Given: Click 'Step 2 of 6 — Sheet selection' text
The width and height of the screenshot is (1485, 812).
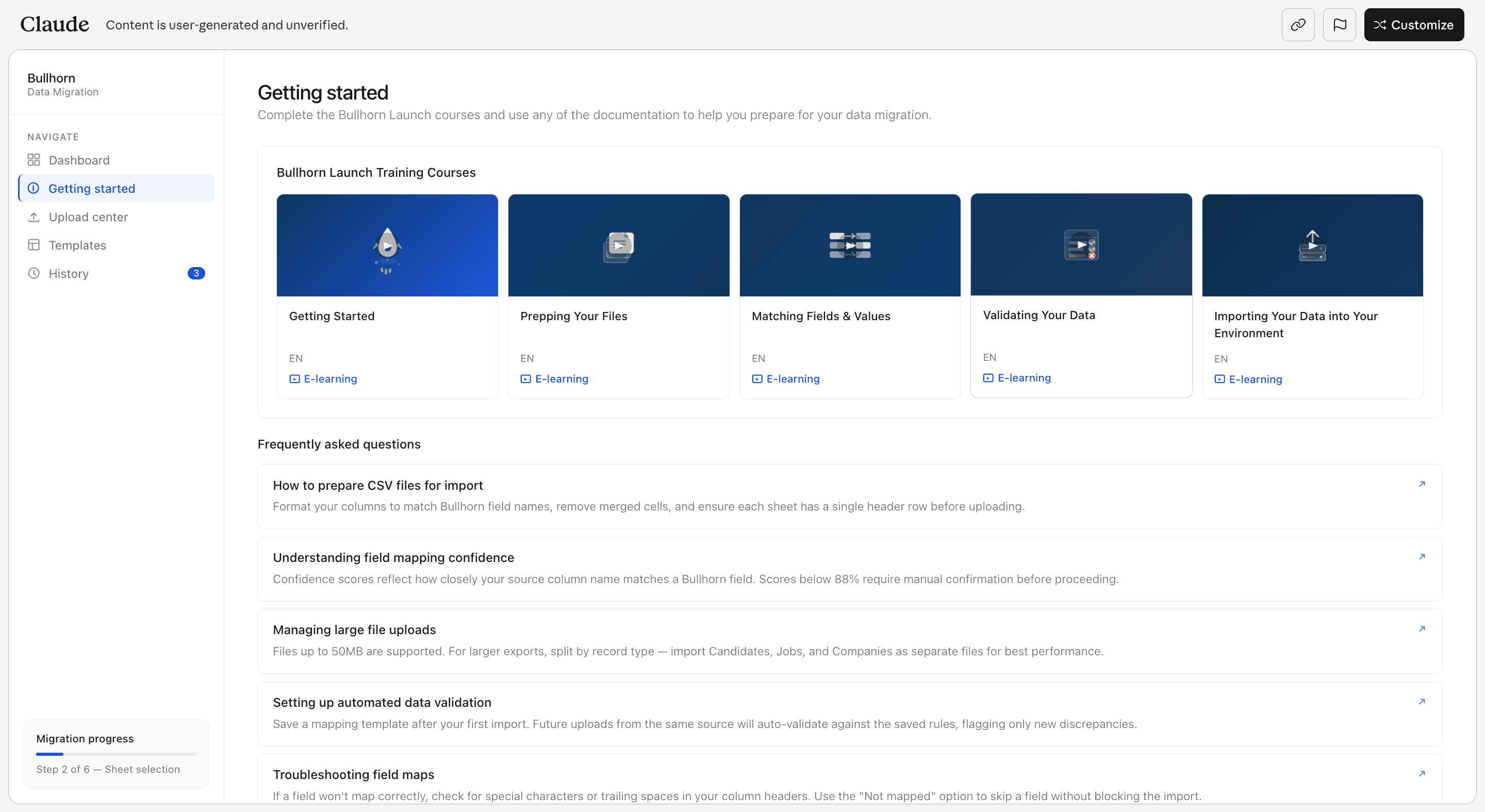Looking at the screenshot, I should [x=108, y=769].
